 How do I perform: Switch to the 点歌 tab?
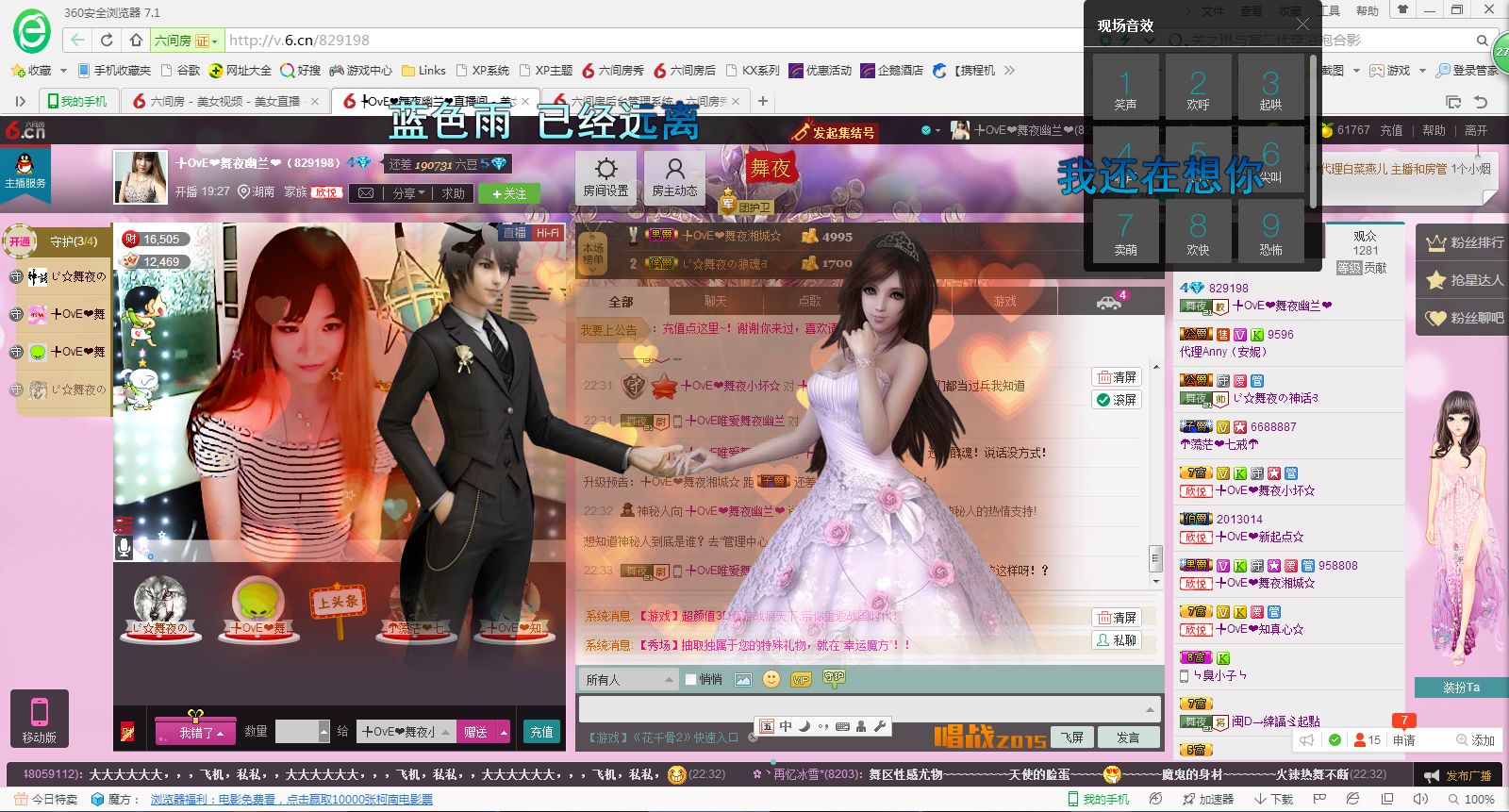tap(810, 302)
